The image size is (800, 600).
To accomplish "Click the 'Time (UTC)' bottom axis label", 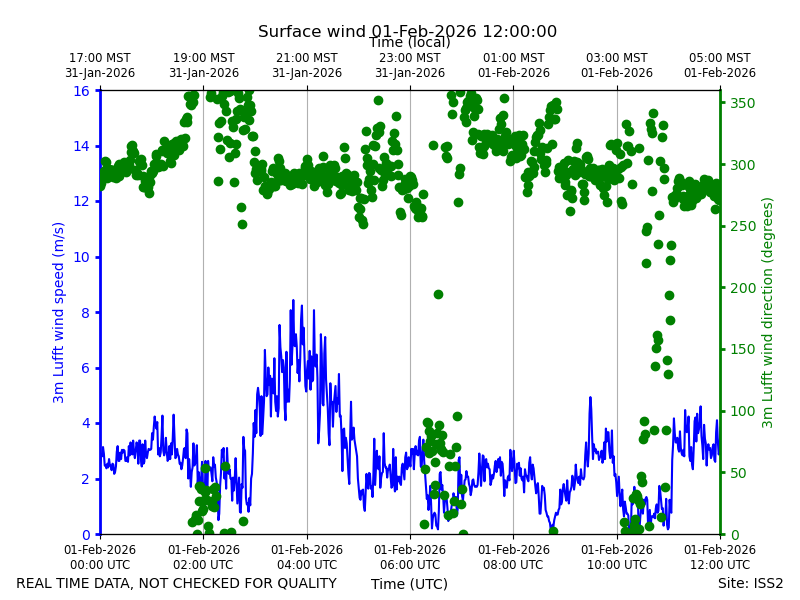I will 409,584.
